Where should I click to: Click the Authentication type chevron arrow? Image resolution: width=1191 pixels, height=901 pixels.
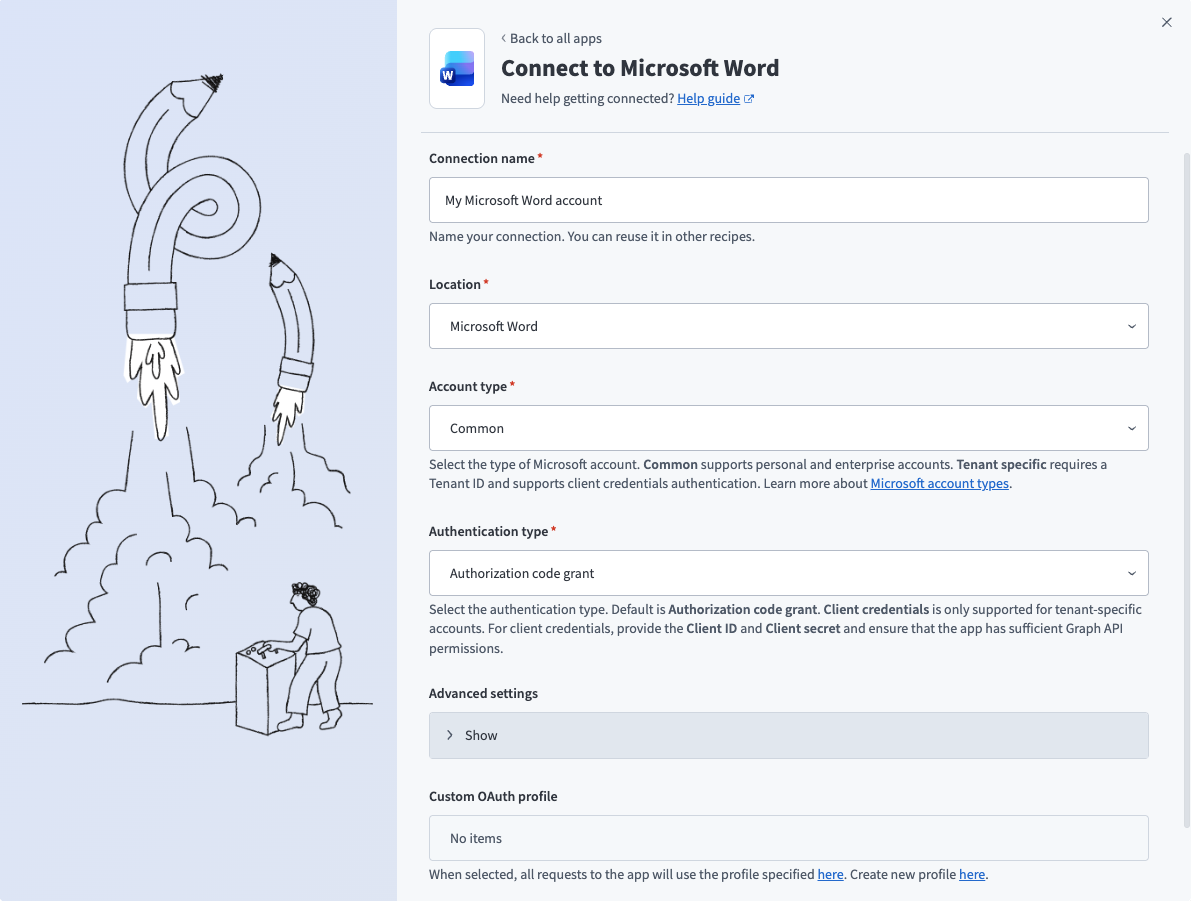1132,574
